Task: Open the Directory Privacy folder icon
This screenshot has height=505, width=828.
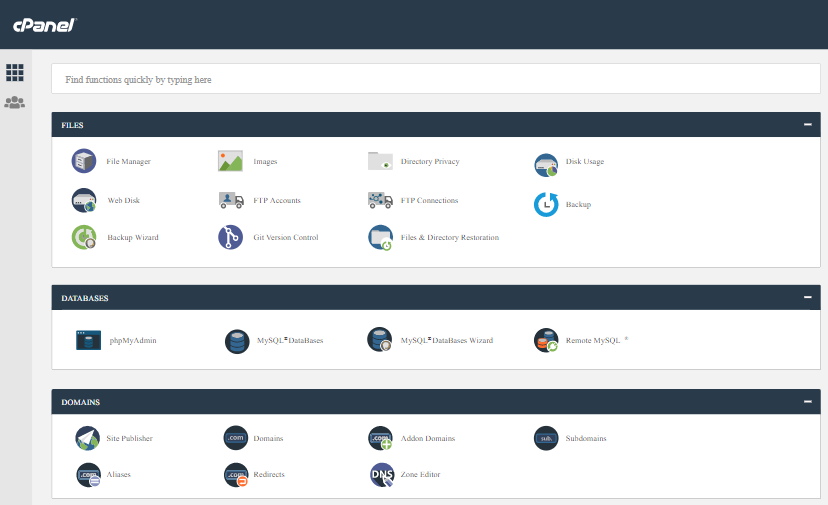Action: [x=380, y=161]
